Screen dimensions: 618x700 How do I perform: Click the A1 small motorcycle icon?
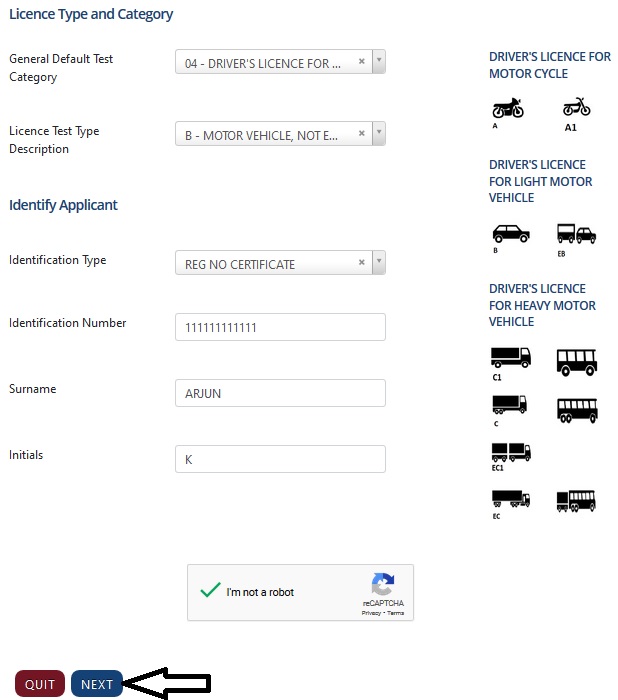576,107
